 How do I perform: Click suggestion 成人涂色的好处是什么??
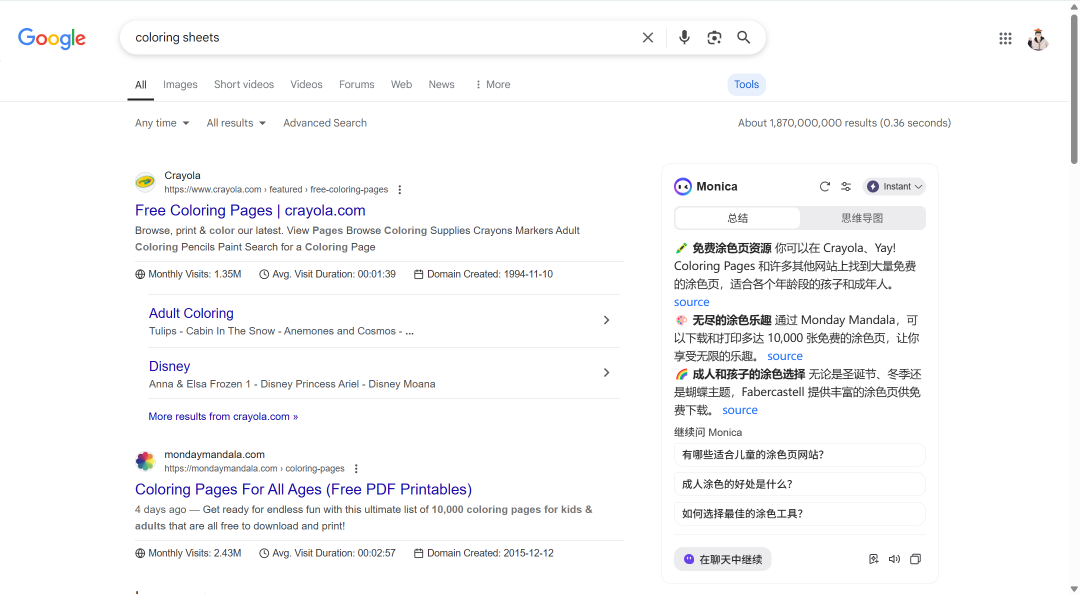pyautogui.click(x=799, y=484)
